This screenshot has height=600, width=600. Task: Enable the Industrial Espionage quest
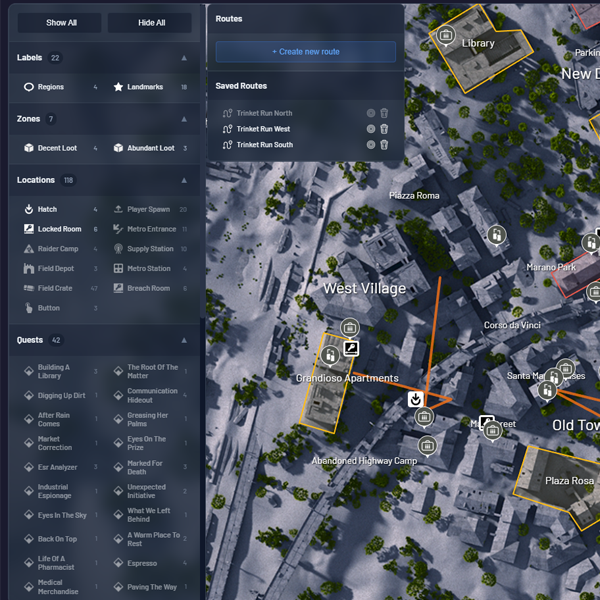point(60,491)
